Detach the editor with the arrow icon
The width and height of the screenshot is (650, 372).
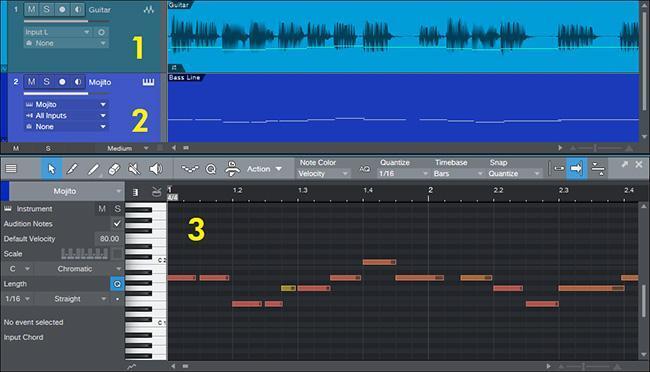click(624, 164)
